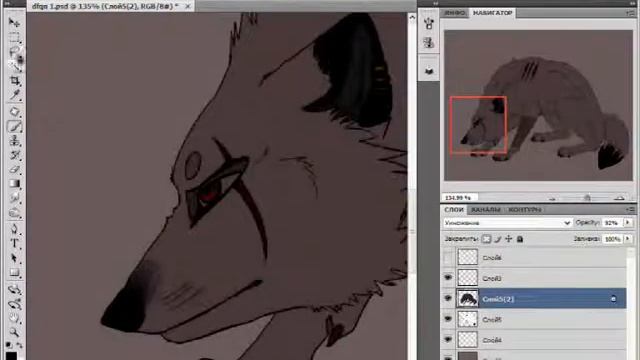The image size is (640, 360).
Task: Select the Rectangular Marquee tool
Action: pos(14,37)
